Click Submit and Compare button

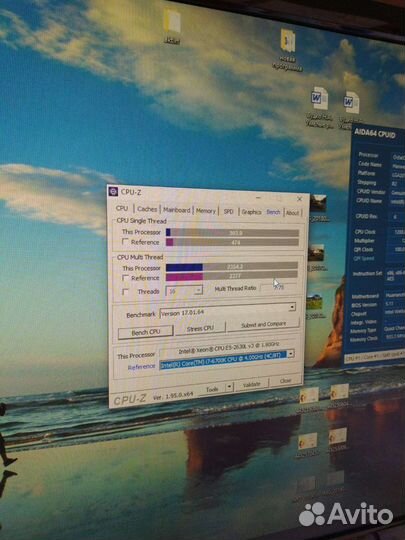[x=263, y=324]
